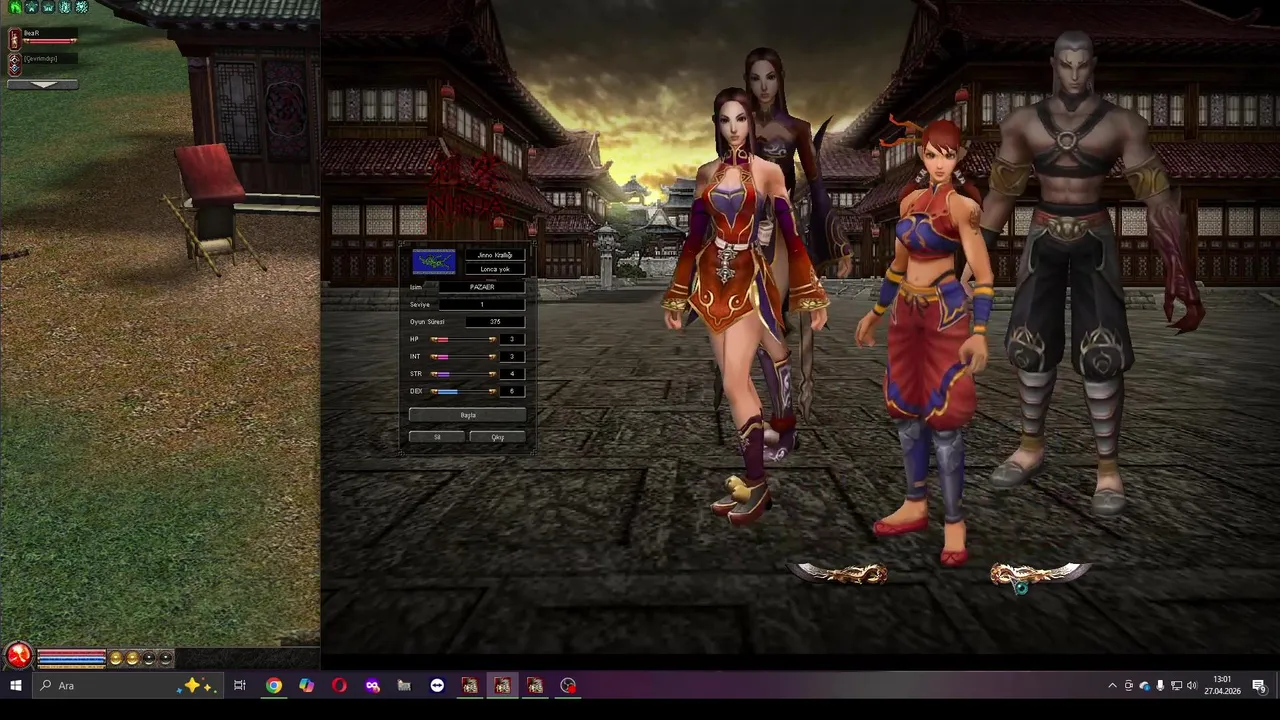Switch to the active second game window
The width and height of the screenshot is (1280, 720).
(x=502, y=686)
